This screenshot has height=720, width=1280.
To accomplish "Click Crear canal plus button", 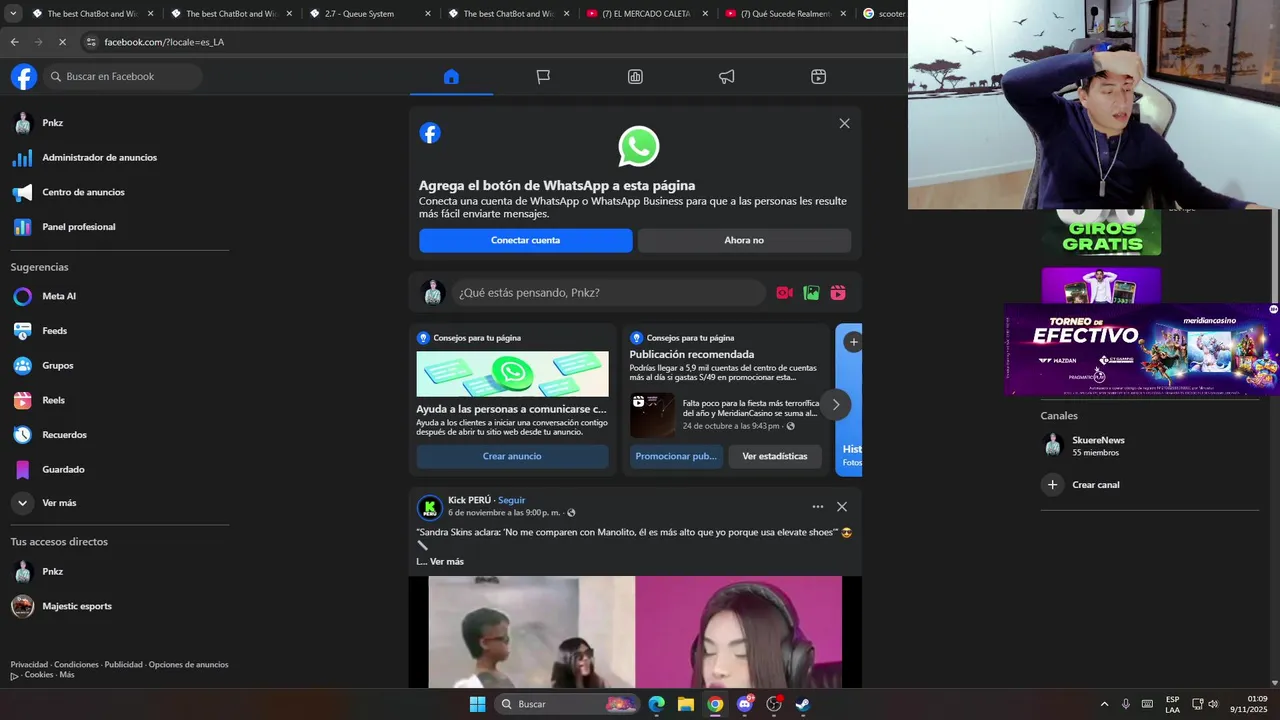I will click(x=1052, y=485).
